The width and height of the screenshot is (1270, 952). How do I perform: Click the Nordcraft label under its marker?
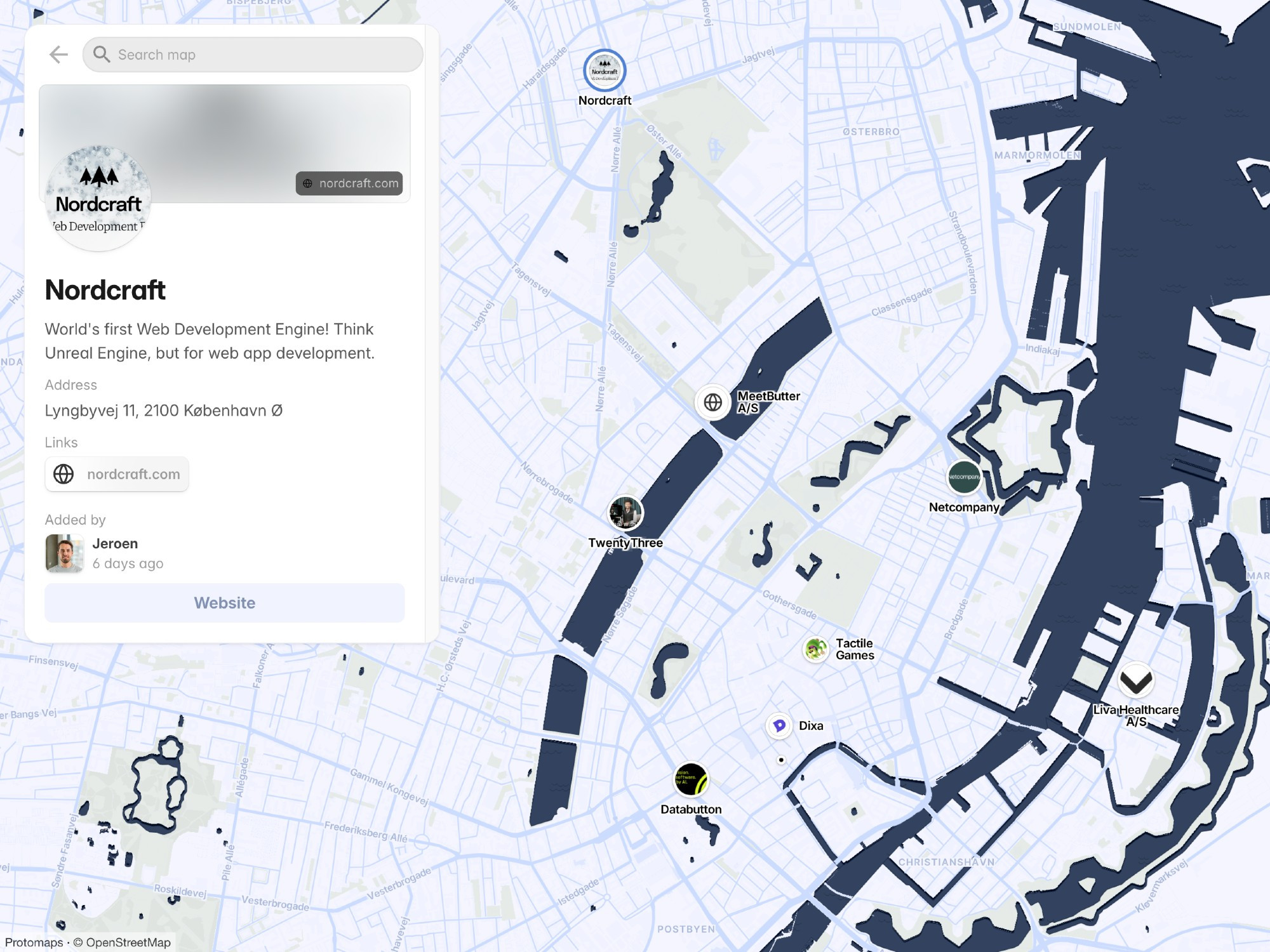605,100
